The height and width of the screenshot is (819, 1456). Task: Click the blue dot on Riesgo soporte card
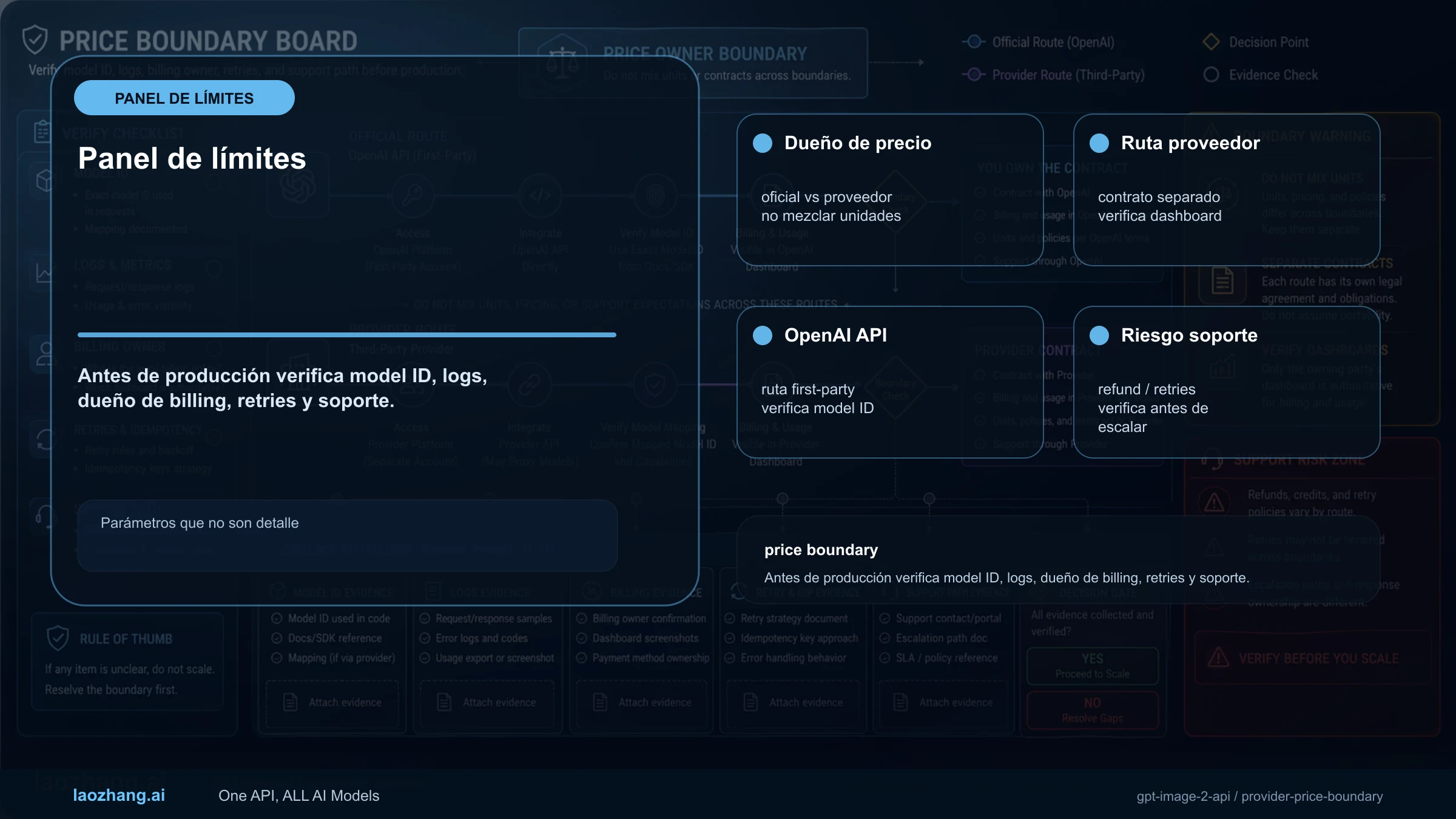click(1099, 335)
